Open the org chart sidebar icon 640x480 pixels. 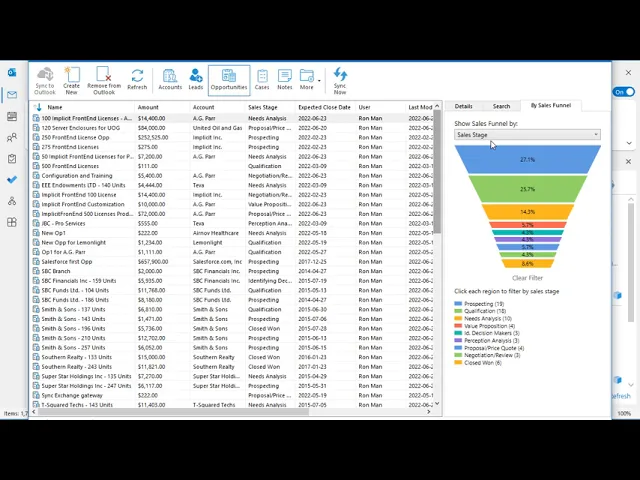point(12,201)
